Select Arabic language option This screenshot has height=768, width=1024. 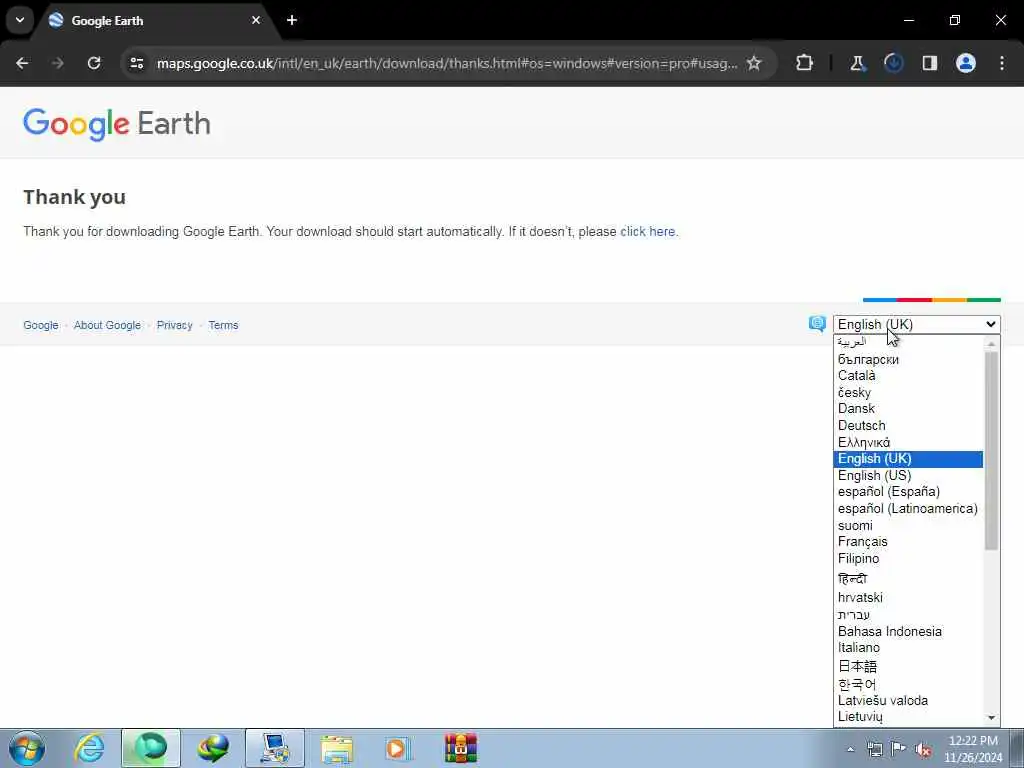[908, 342]
